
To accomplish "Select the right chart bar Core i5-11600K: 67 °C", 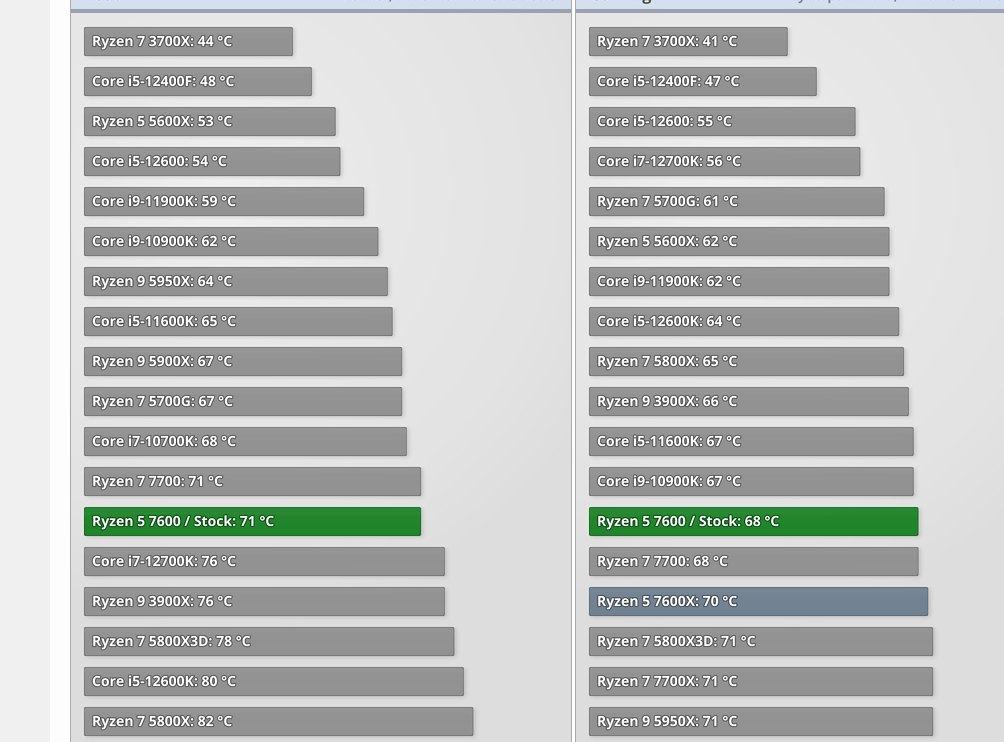I will coord(751,441).
